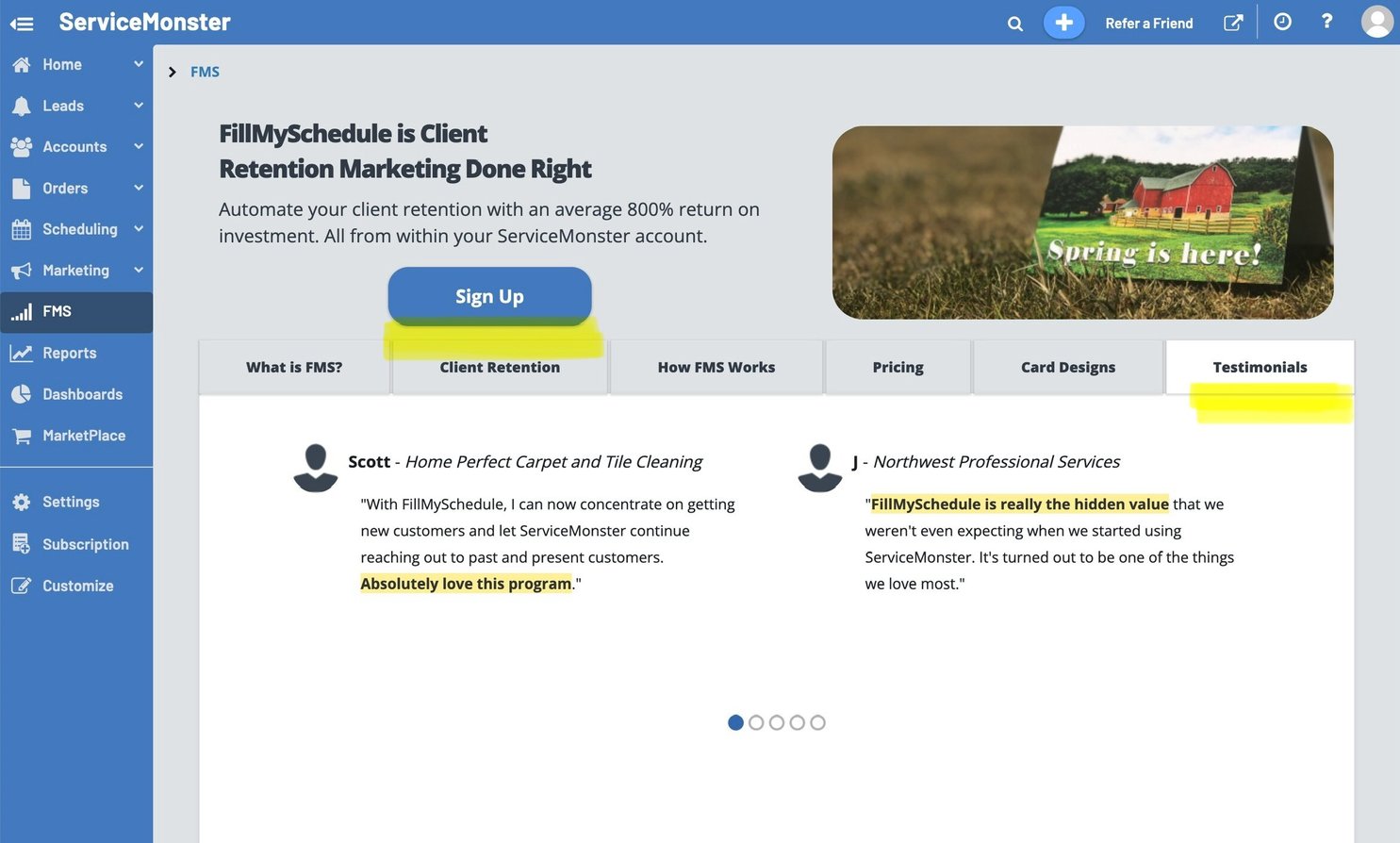Click the Scheduling calendar icon
This screenshot has height=843, width=1400.
tap(21, 229)
